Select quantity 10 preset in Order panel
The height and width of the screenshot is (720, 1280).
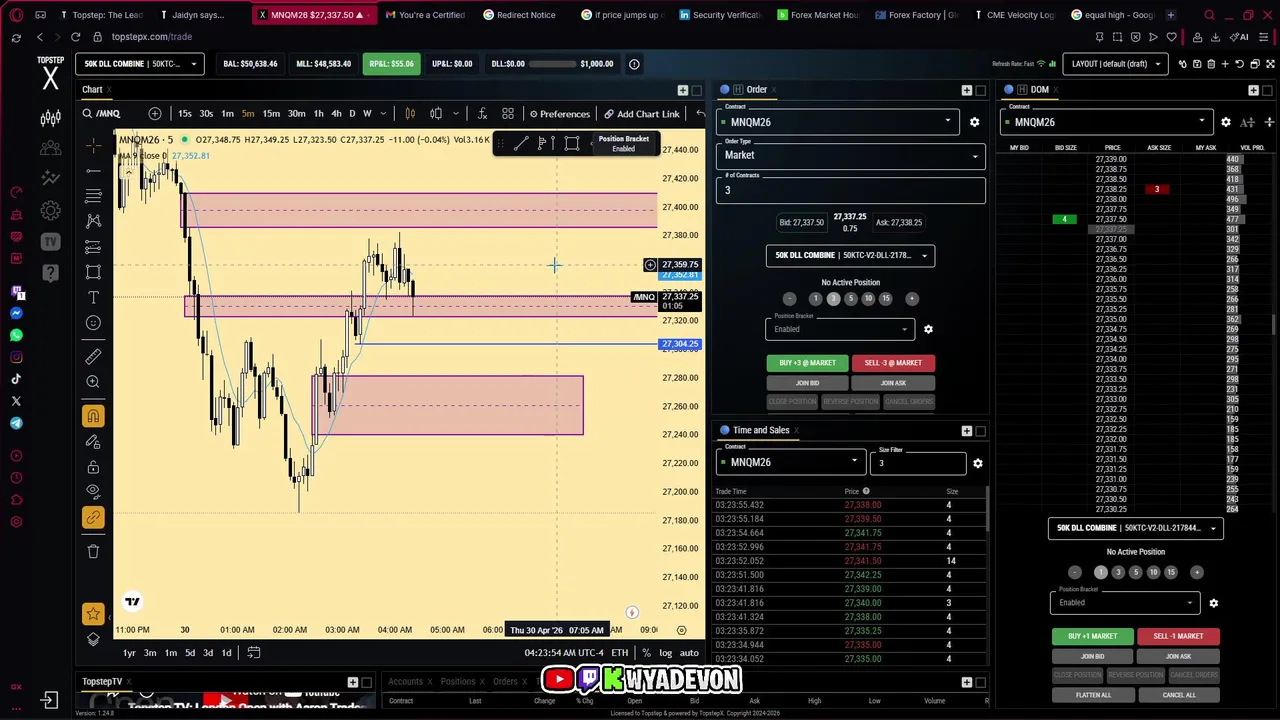tap(868, 299)
